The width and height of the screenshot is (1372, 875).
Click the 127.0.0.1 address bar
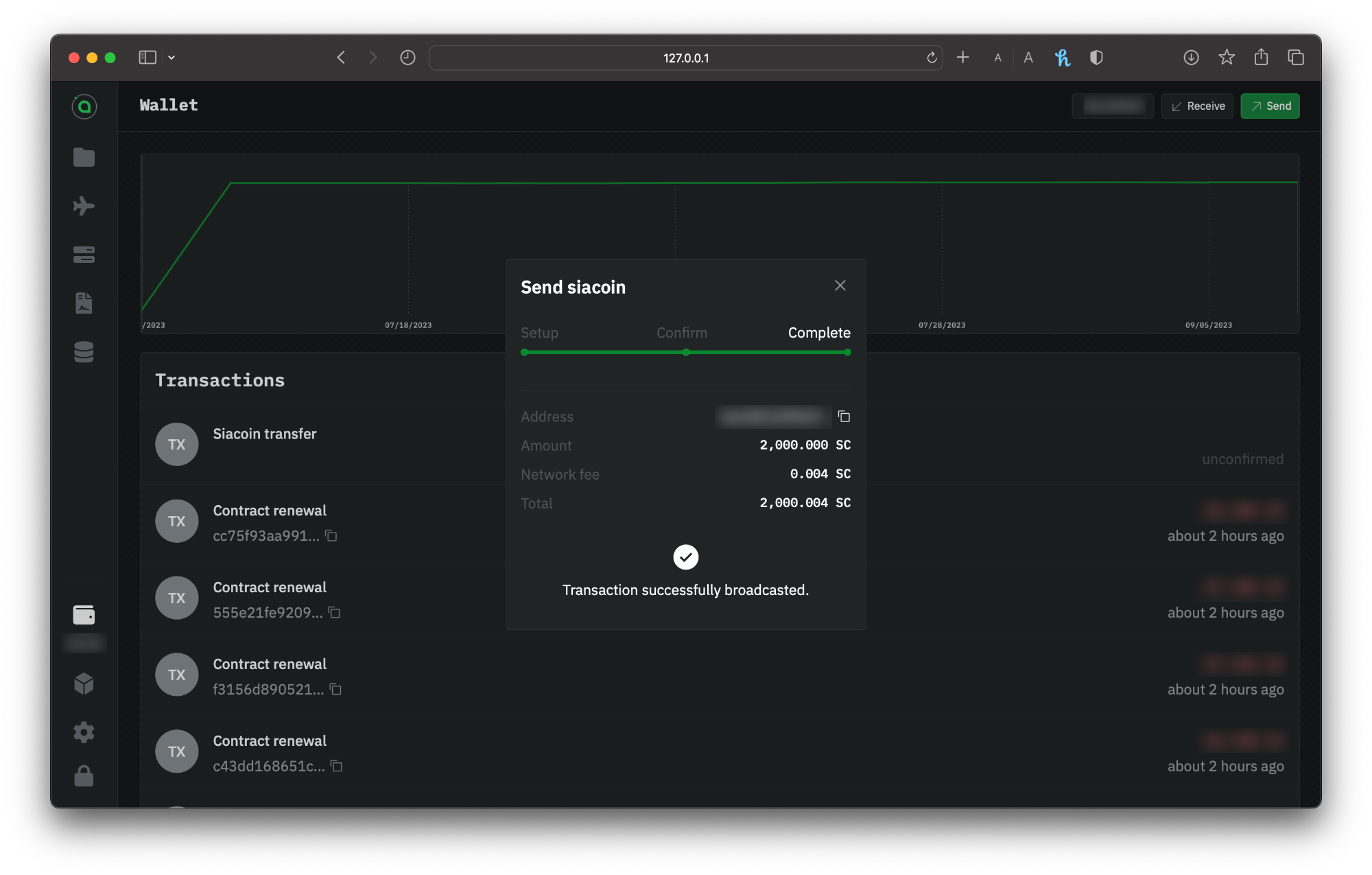coord(685,58)
